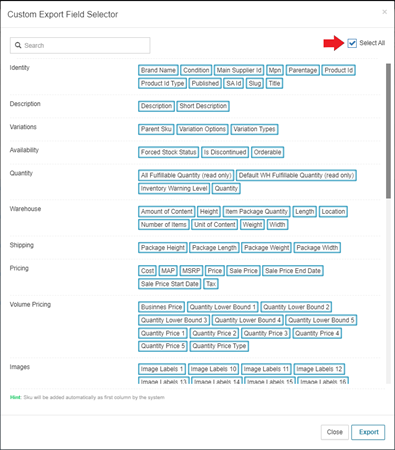This screenshot has height=450, width=395.
Task: Toggle the Brand Name field tag
Action: click(158, 70)
